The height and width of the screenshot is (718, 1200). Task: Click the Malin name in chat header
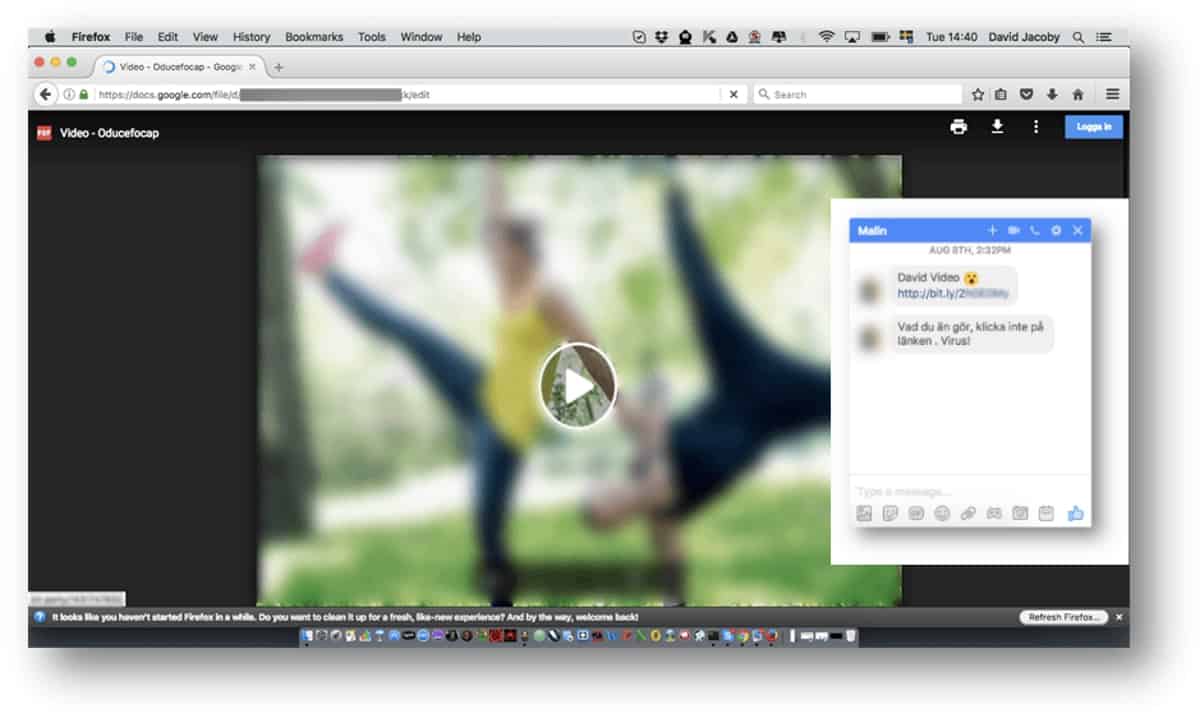(x=873, y=231)
